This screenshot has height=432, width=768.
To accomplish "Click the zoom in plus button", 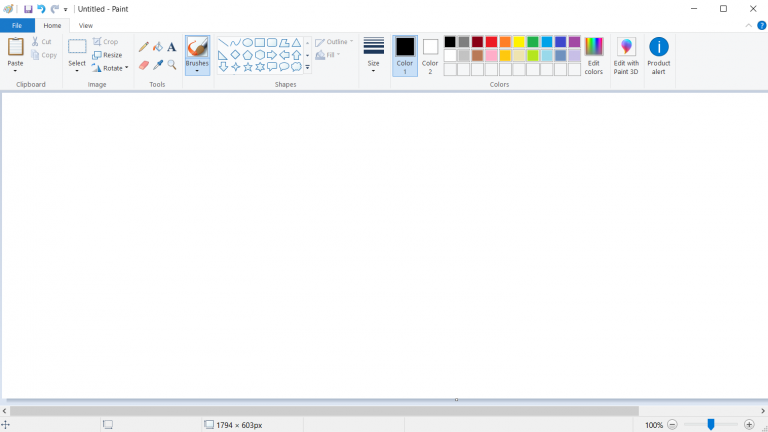I will pyautogui.click(x=749, y=425).
